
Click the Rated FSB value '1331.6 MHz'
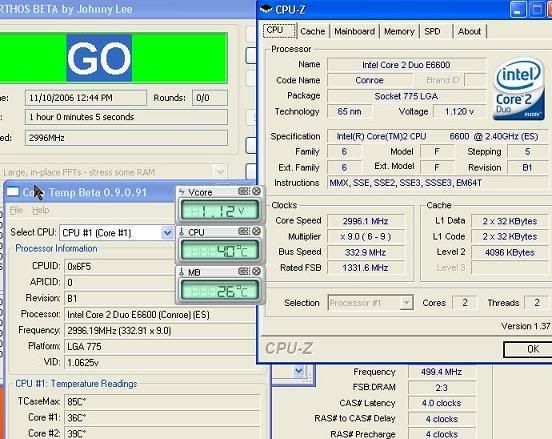tap(365, 268)
